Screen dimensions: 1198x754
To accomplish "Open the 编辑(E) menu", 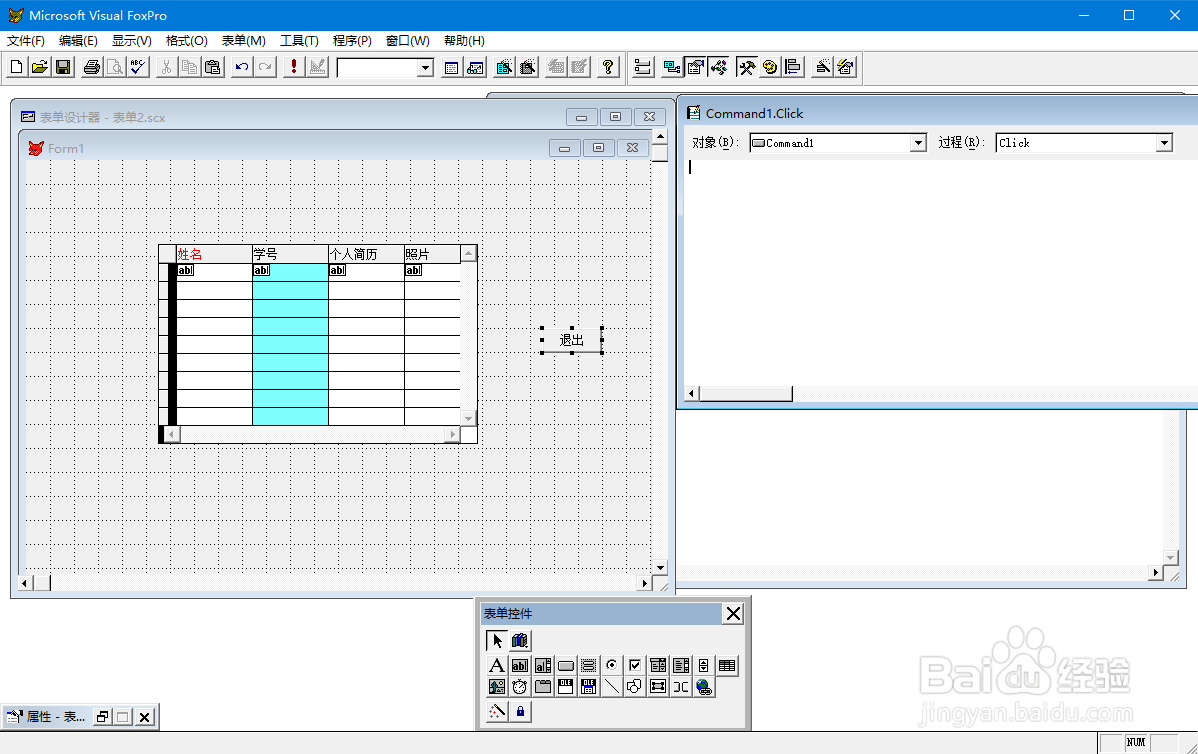I will pyautogui.click(x=78, y=40).
